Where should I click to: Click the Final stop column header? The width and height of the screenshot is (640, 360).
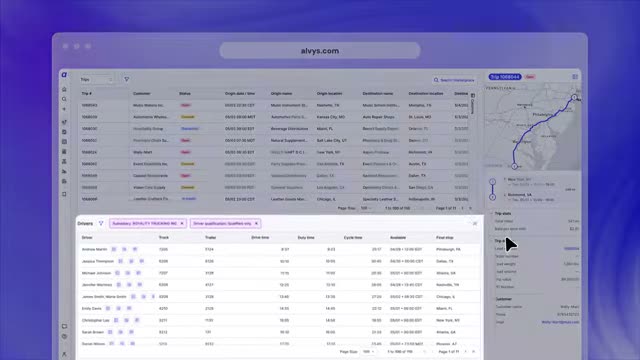(x=444, y=238)
